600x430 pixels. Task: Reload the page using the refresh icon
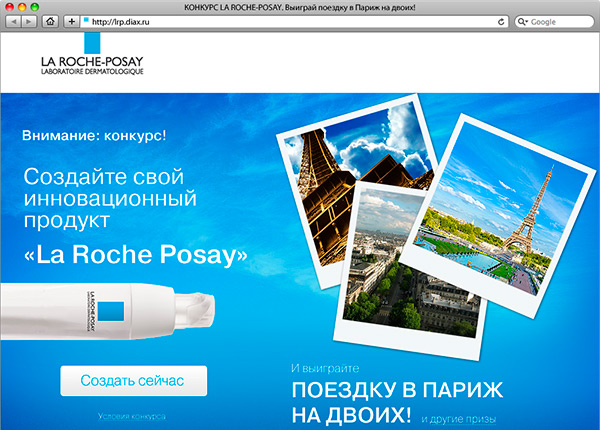[501, 22]
